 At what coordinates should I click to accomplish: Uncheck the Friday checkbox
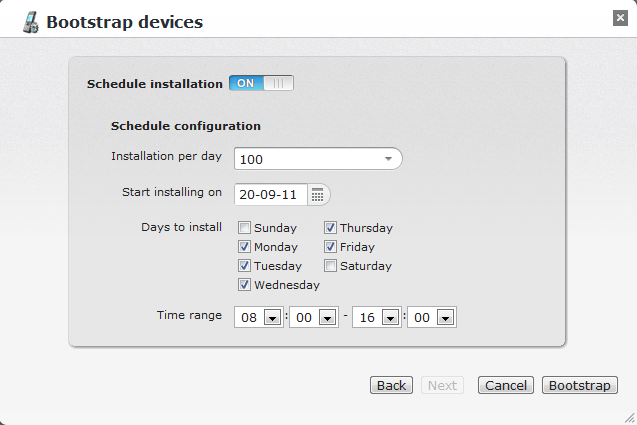click(331, 247)
